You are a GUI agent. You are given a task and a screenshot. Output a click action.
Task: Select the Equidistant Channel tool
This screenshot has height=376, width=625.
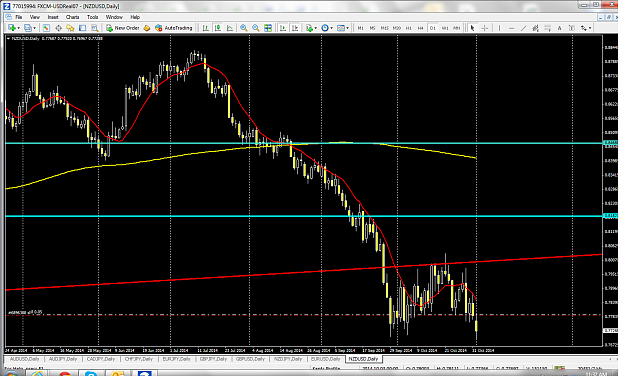535,28
